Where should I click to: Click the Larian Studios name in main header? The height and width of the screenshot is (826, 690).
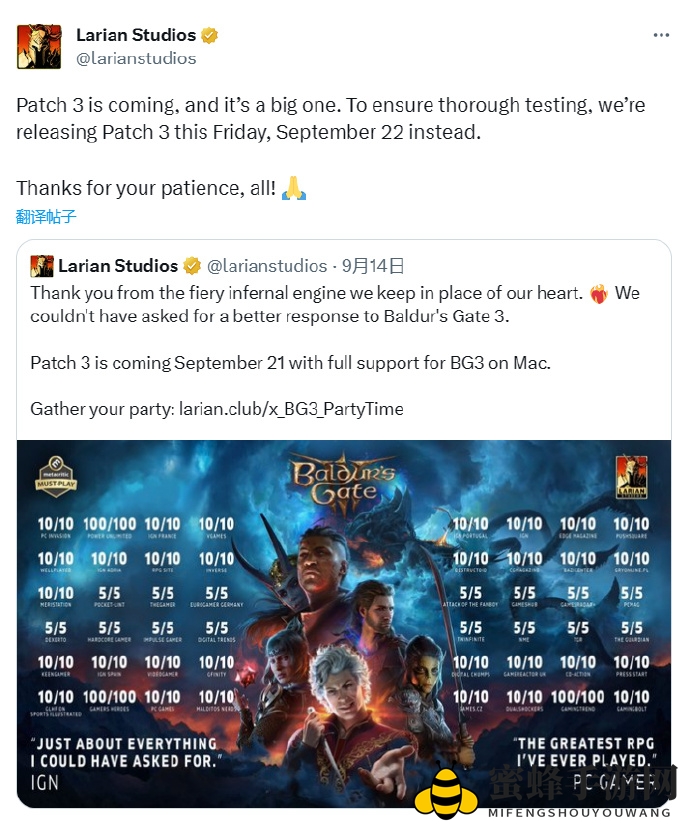(x=136, y=35)
